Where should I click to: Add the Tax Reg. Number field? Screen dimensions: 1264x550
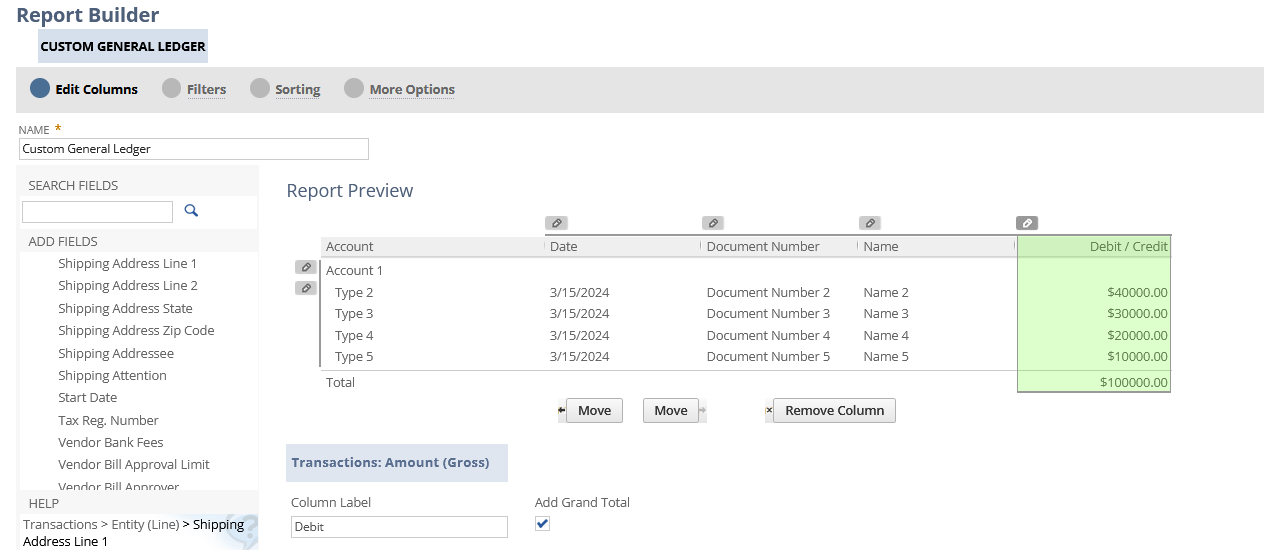pyautogui.click(x=108, y=420)
